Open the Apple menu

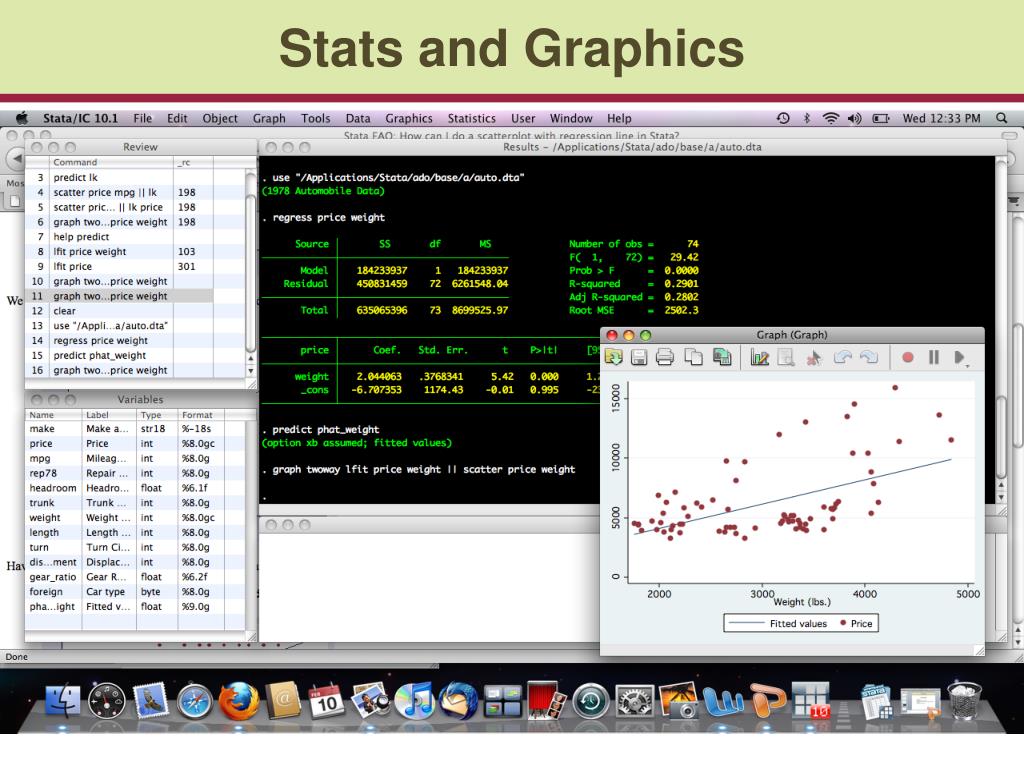click(22, 118)
